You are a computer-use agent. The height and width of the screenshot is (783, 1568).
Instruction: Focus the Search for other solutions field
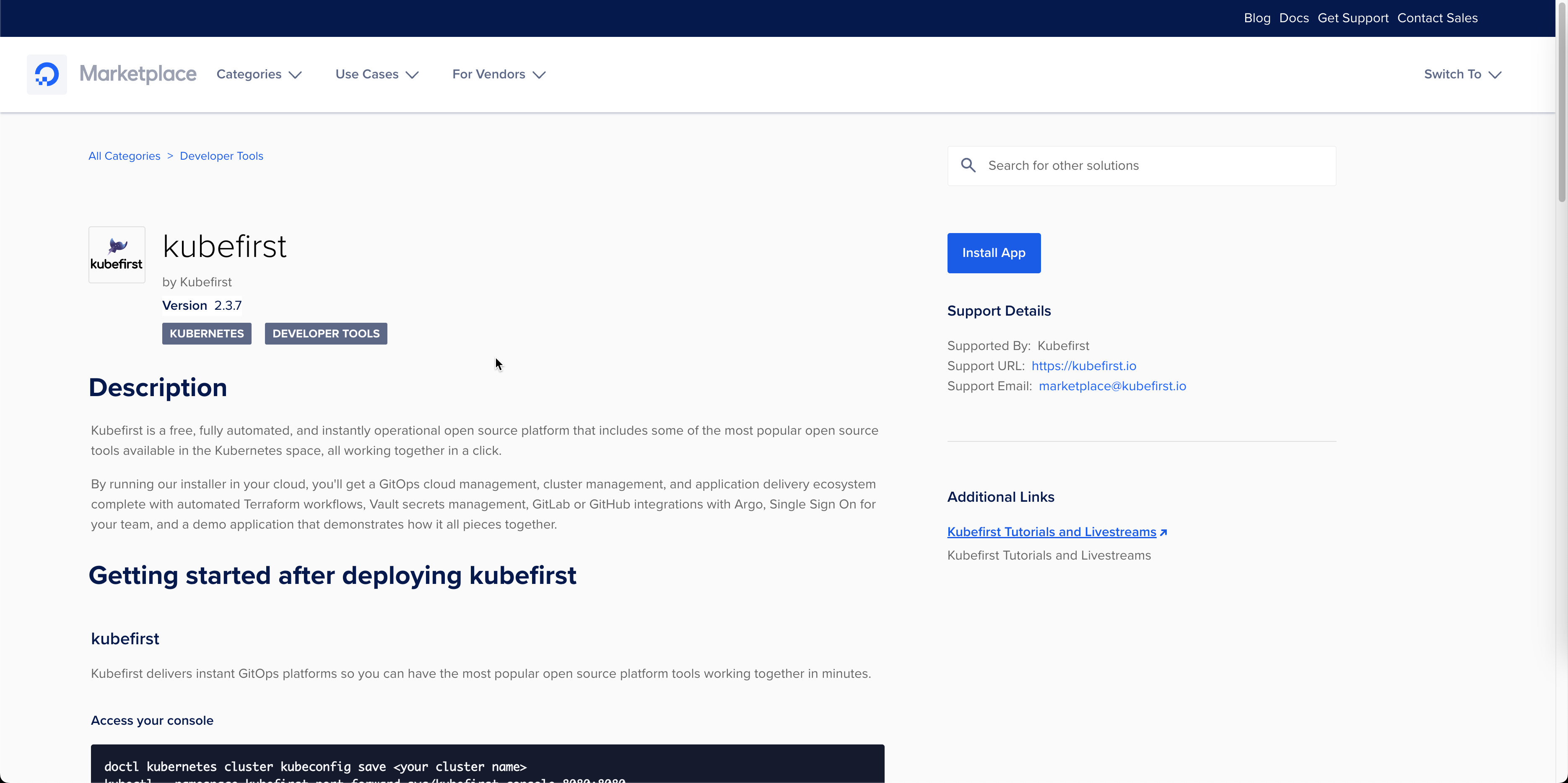click(1141, 166)
